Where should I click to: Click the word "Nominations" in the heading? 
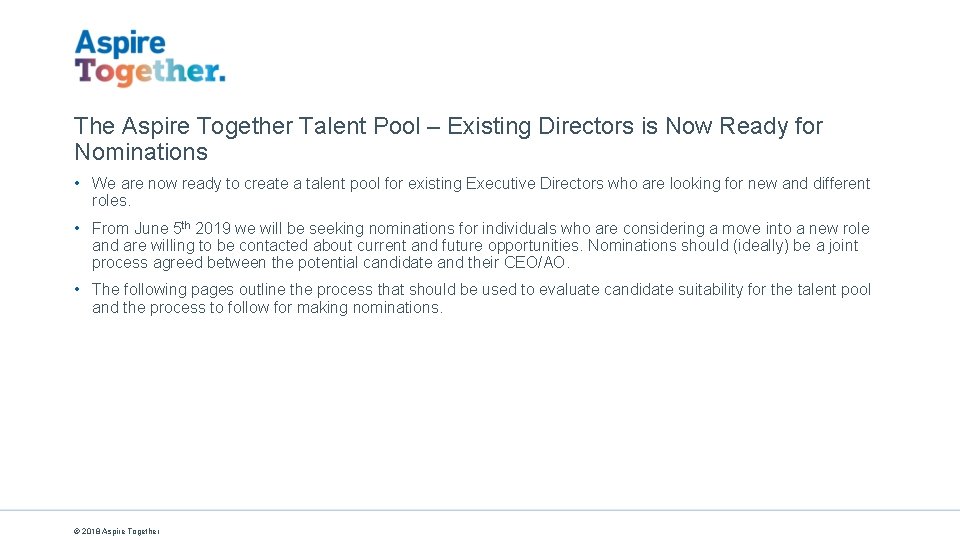coord(141,152)
